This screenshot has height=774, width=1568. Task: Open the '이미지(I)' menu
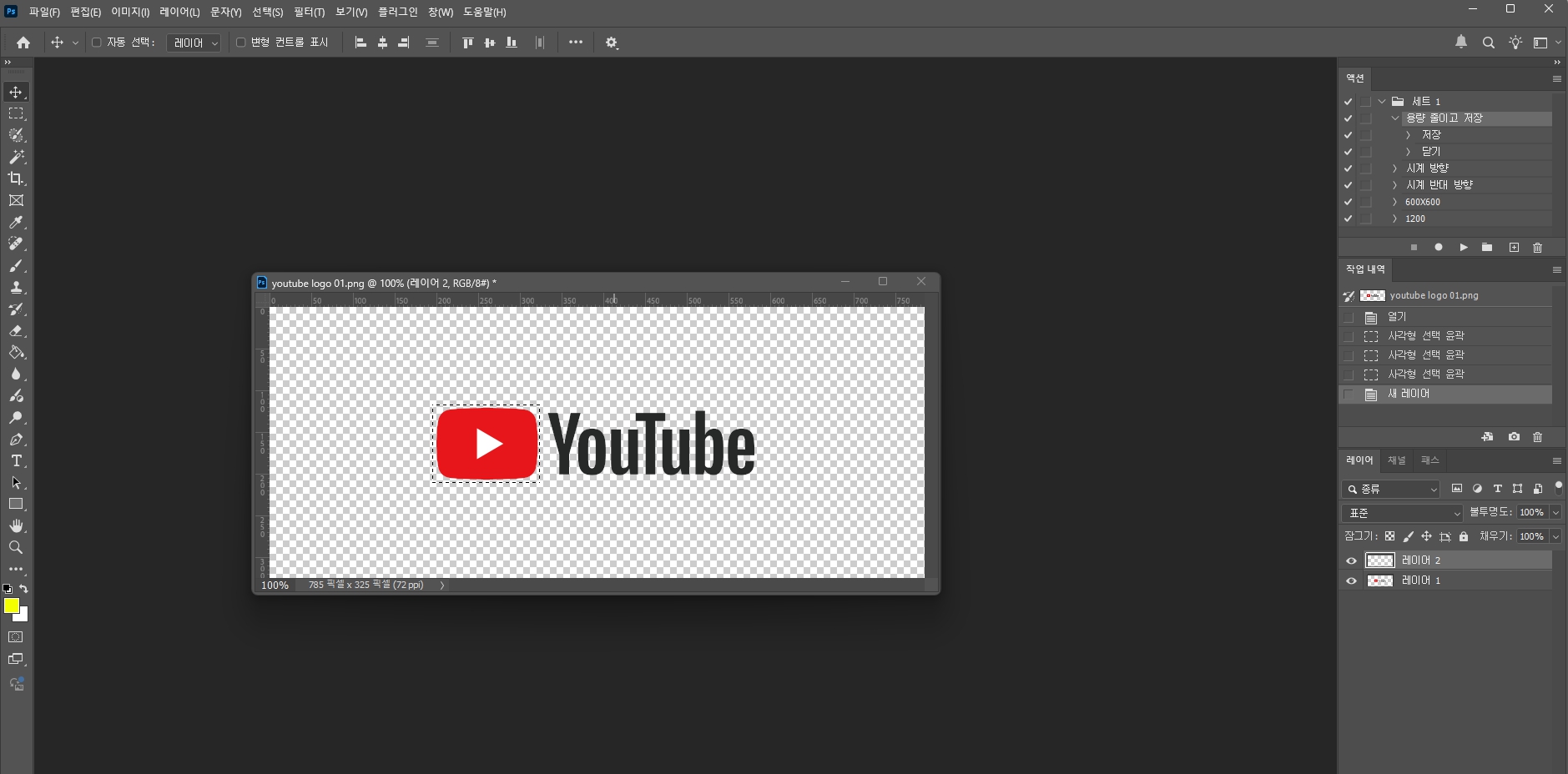[x=130, y=13]
